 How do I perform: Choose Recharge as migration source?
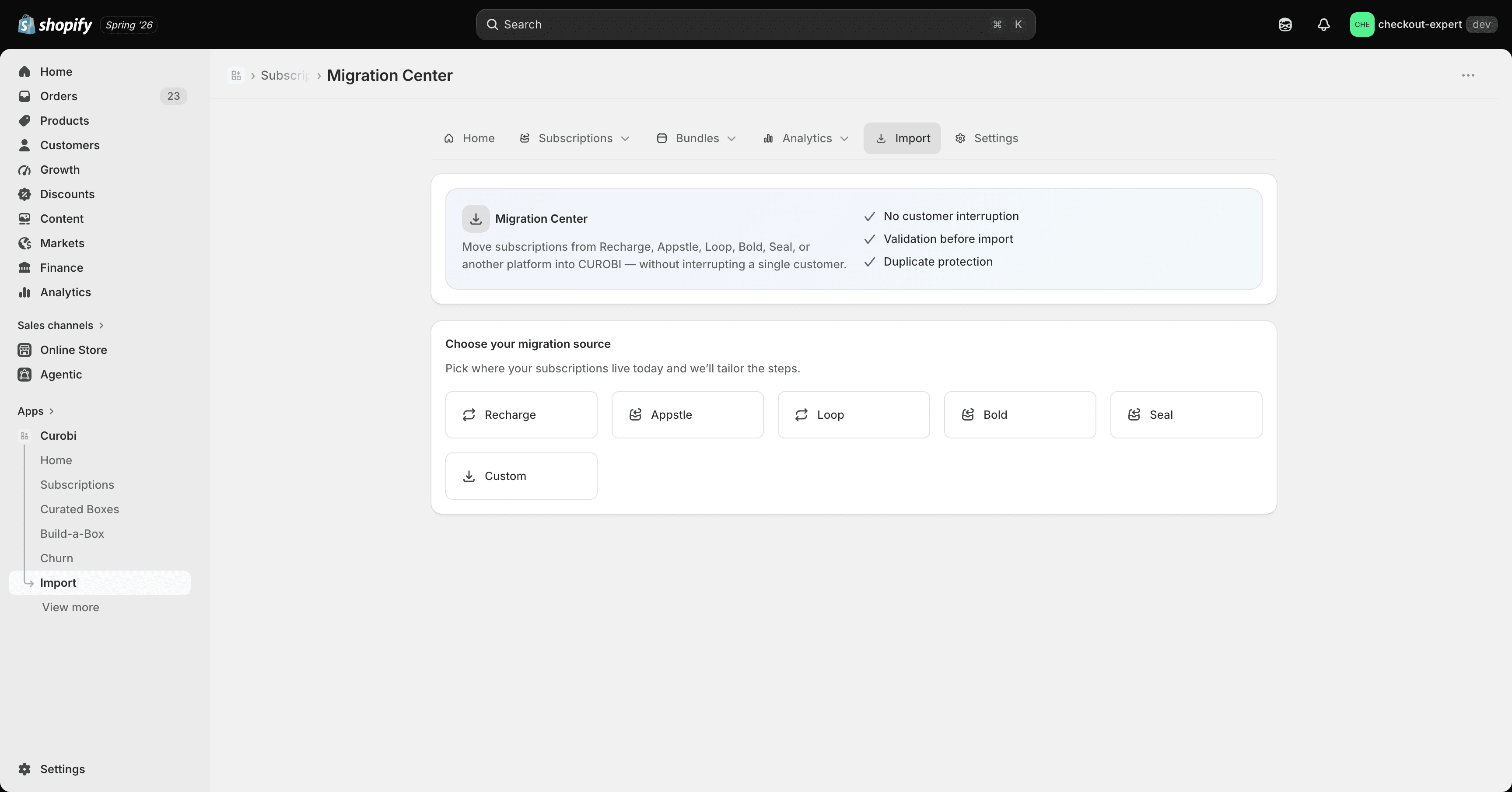tap(521, 415)
